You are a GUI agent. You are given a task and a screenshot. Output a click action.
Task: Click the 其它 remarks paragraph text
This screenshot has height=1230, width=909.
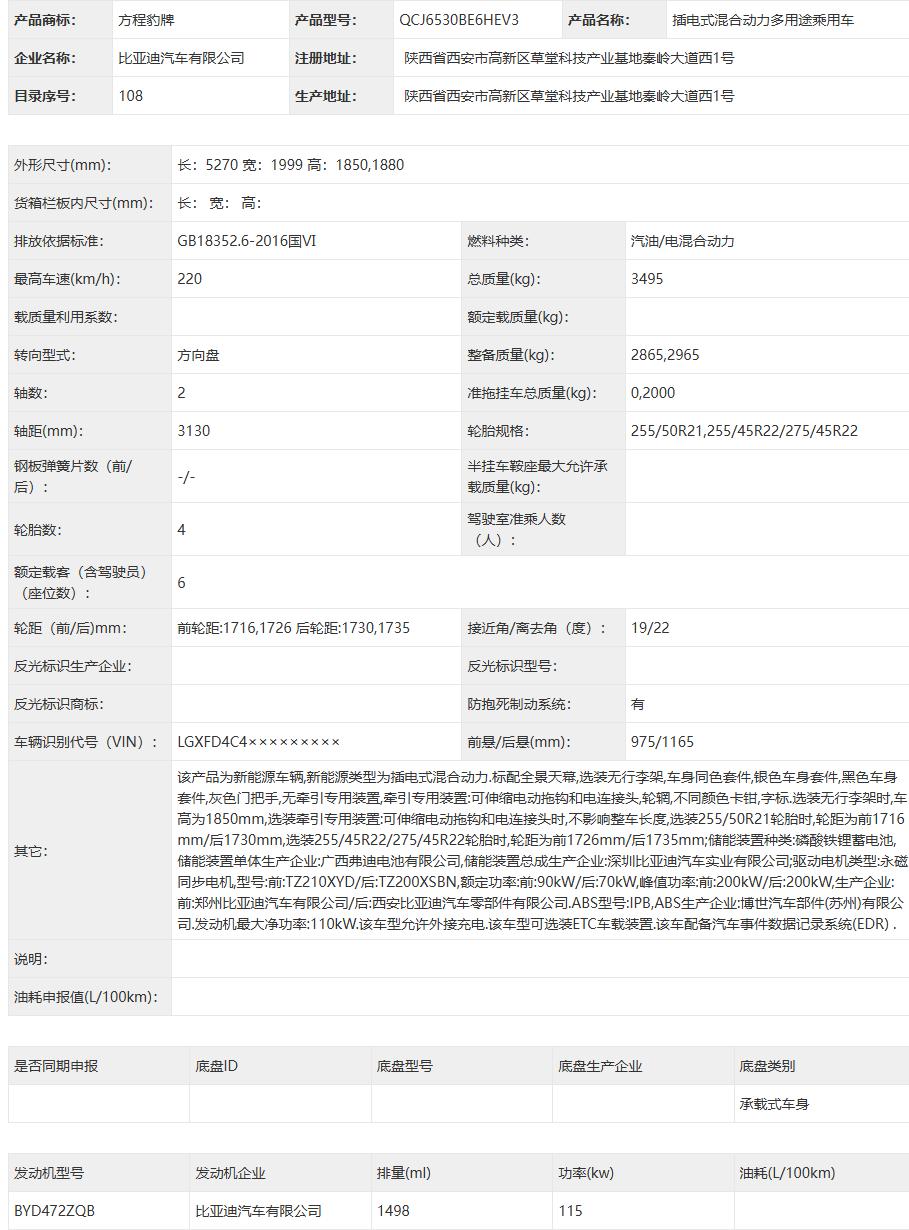pyautogui.click(x=542, y=851)
